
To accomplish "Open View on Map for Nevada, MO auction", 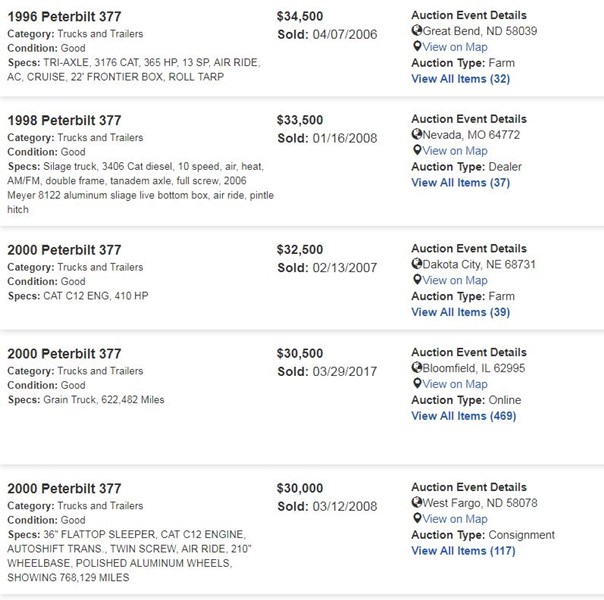I will pos(455,151).
